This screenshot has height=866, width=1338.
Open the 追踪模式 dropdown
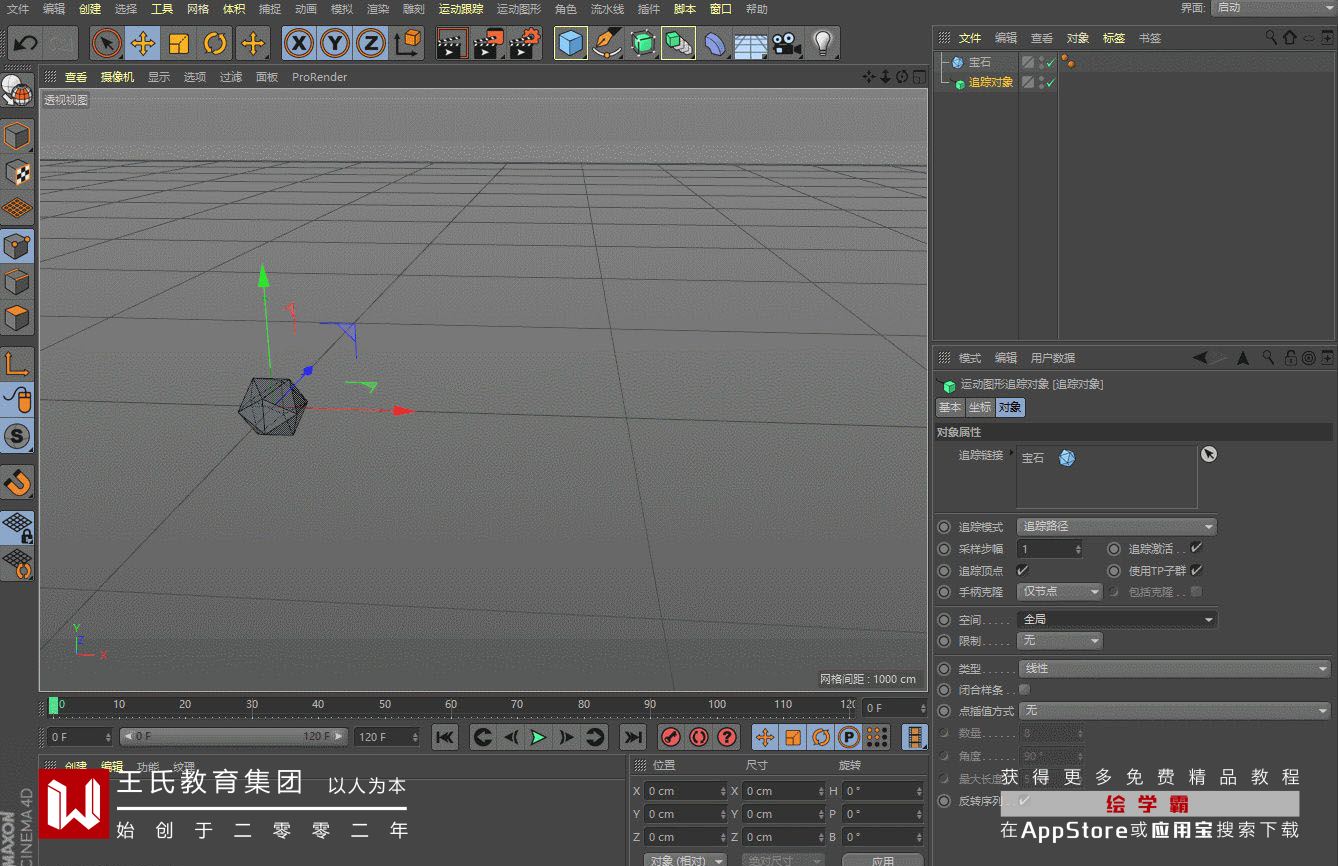(x=1117, y=526)
